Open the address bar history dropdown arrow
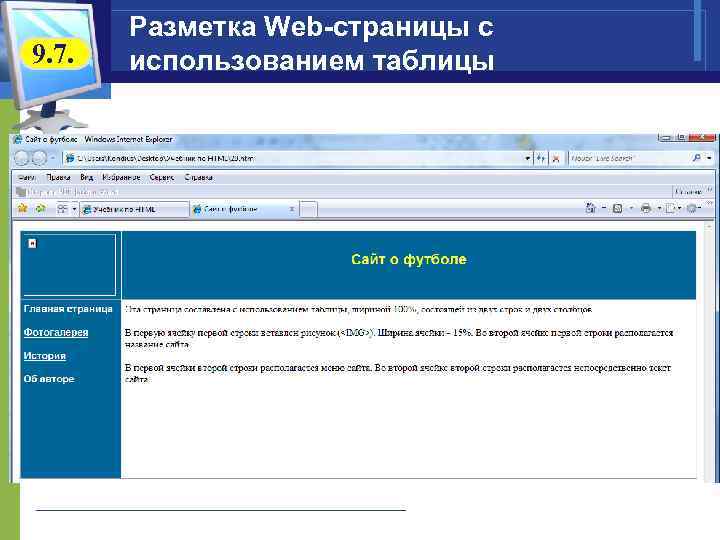This screenshot has height=540, width=720. [x=528, y=158]
